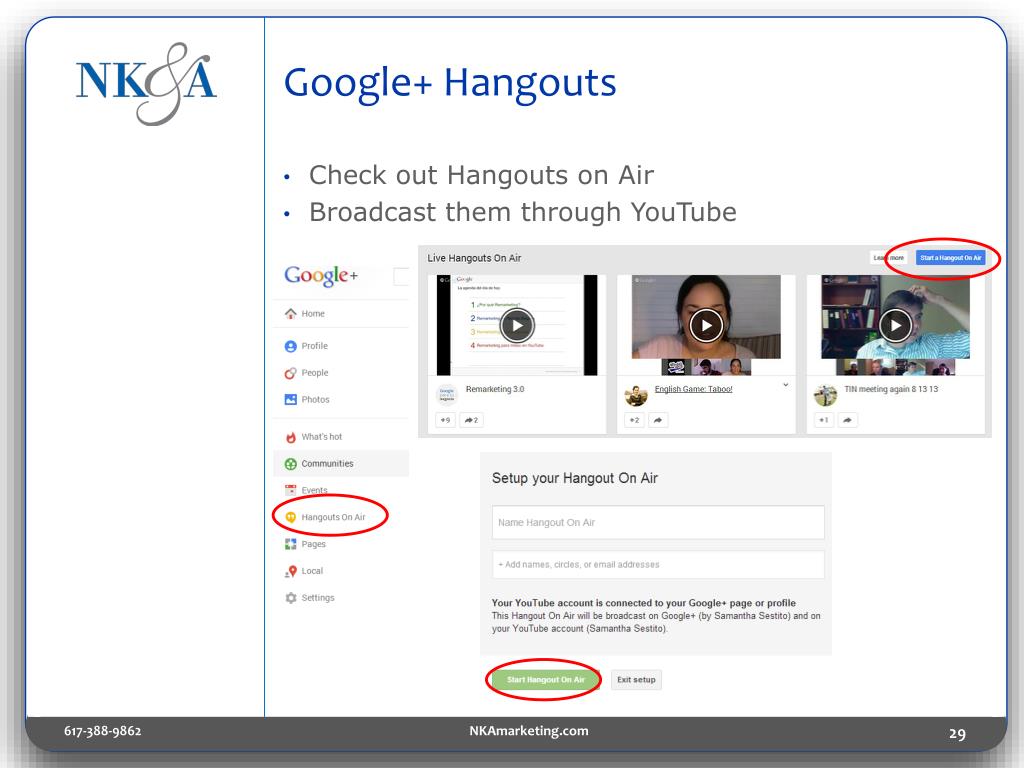The width and height of the screenshot is (1024, 768).
Task: Click the Live Hangouts On Air heading
Action: pos(474,258)
